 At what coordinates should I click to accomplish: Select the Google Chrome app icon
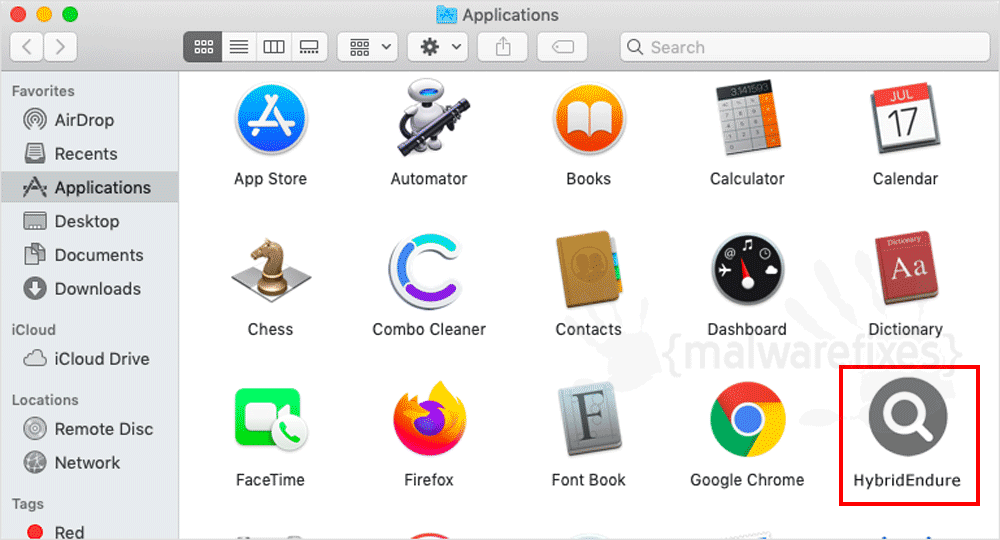(x=747, y=420)
